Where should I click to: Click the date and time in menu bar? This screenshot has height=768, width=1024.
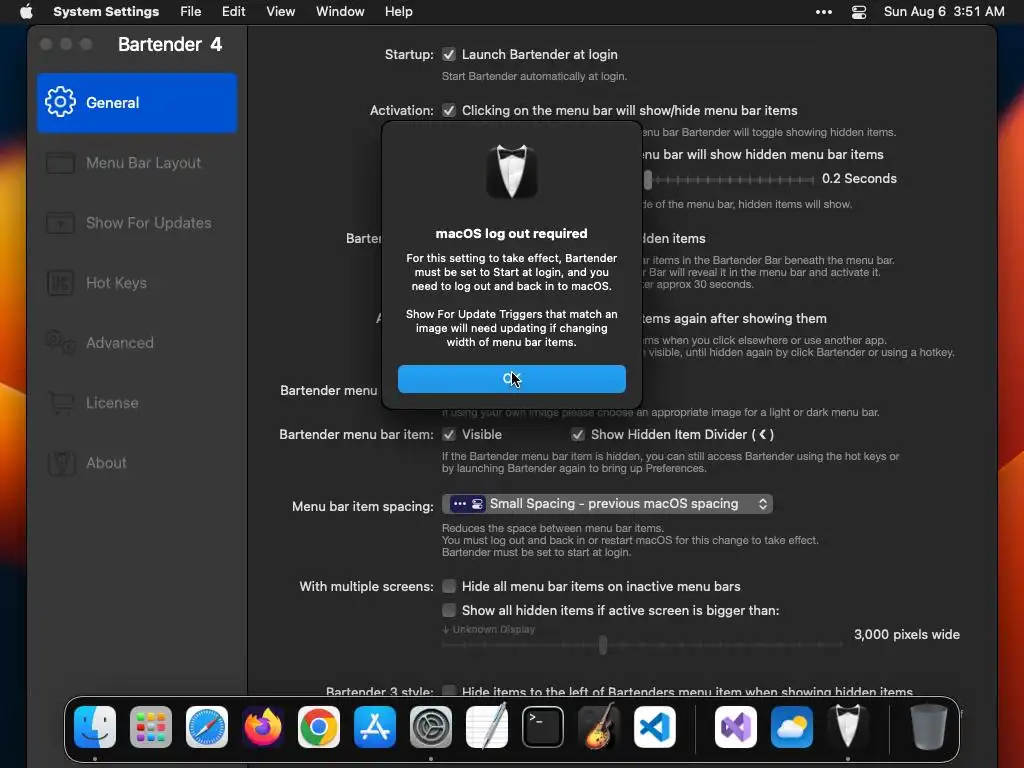(x=944, y=12)
